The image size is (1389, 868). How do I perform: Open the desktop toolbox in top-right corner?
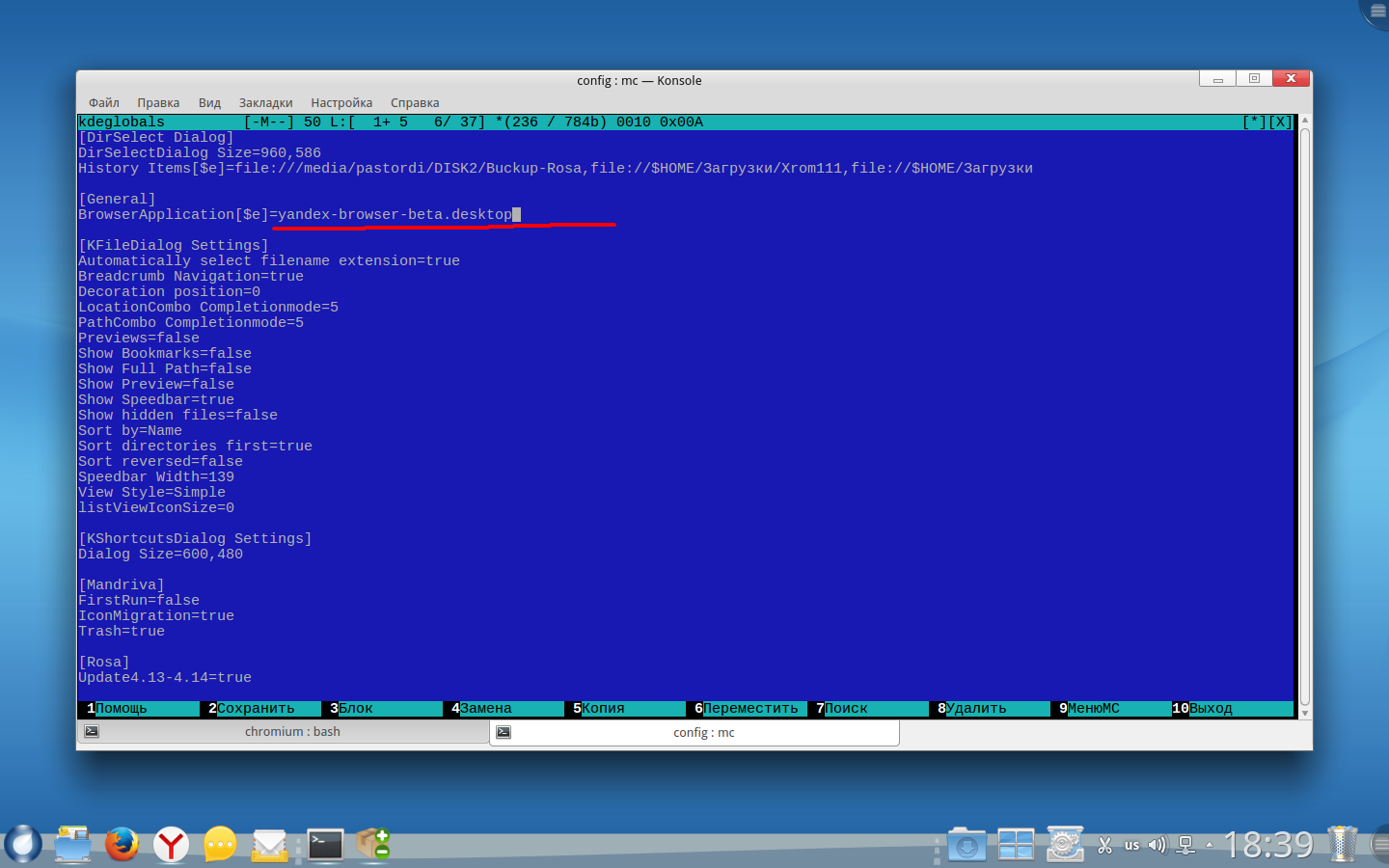point(1376,11)
